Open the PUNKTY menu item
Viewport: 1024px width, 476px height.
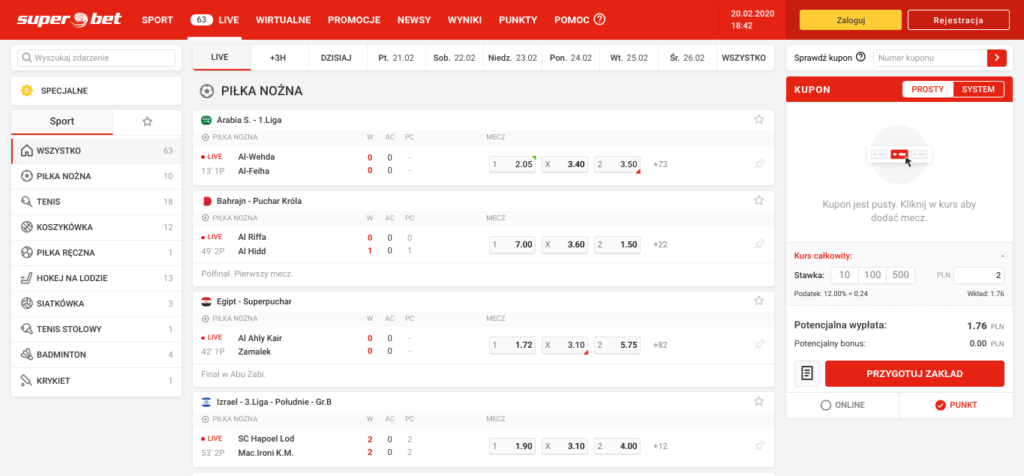(x=518, y=20)
